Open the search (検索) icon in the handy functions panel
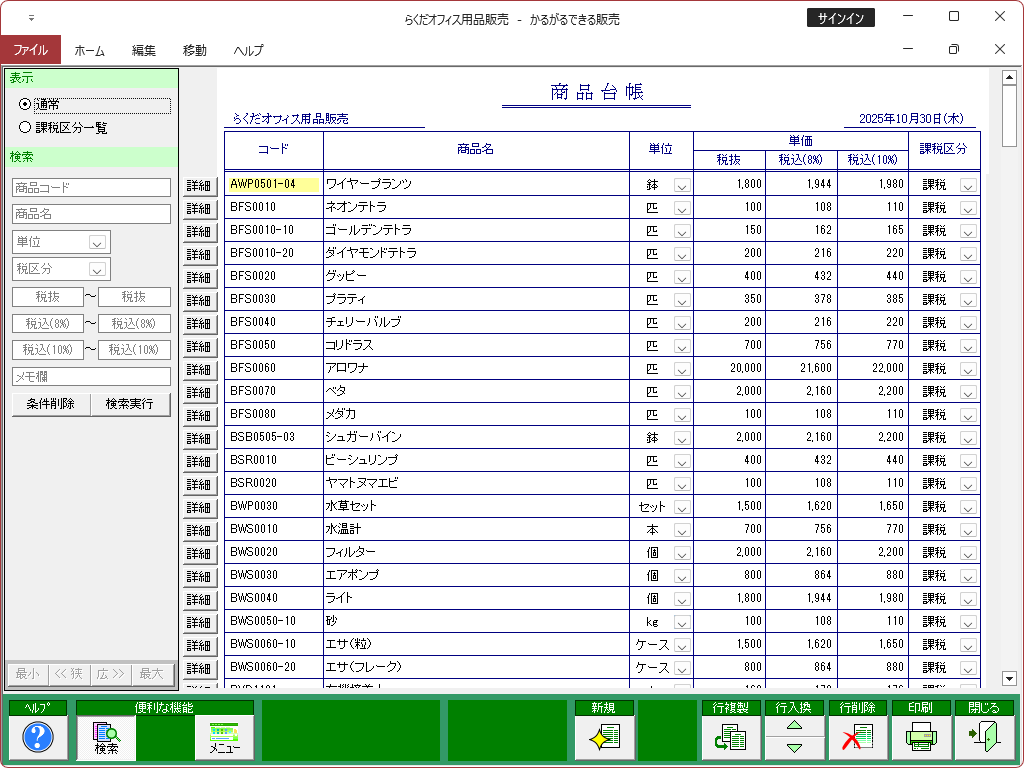This screenshot has width=1024, height=768. click(106, 738)
